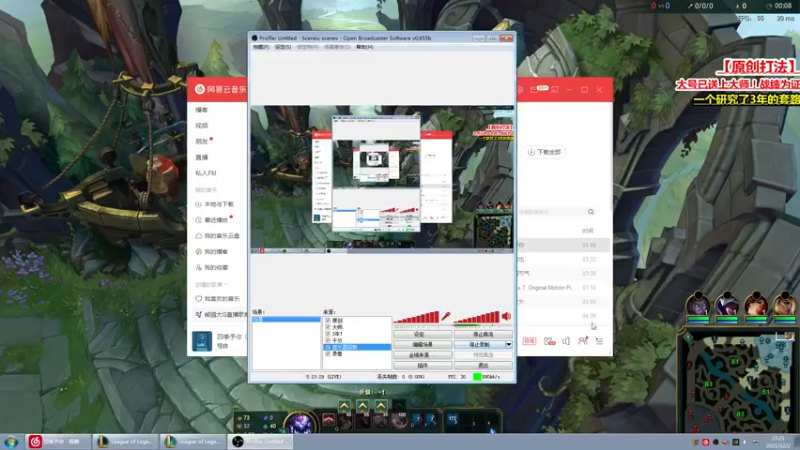Switch to second League of Legends taskbar item
The height and width of the screenshot is (450, 800).
click(193, 441)
